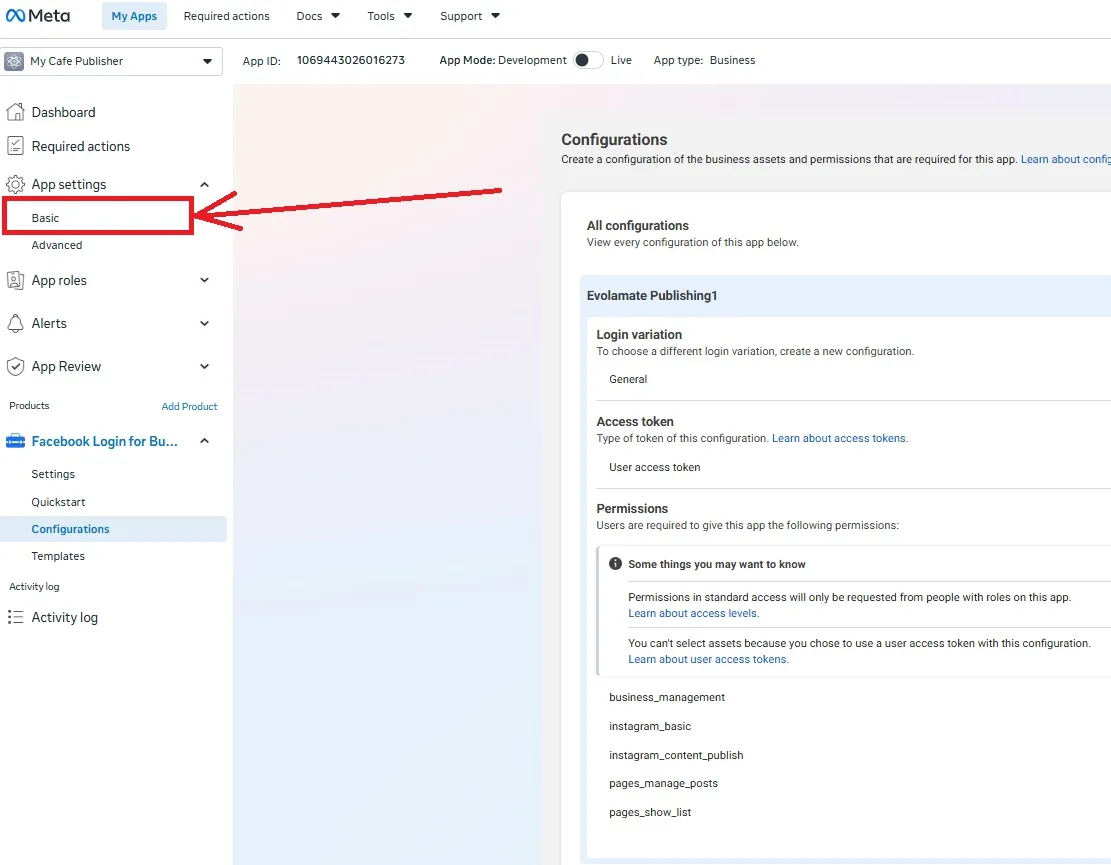Expand the App roles section chevron
This screenshot has width=1111, height=865.
tap(204, 281)
